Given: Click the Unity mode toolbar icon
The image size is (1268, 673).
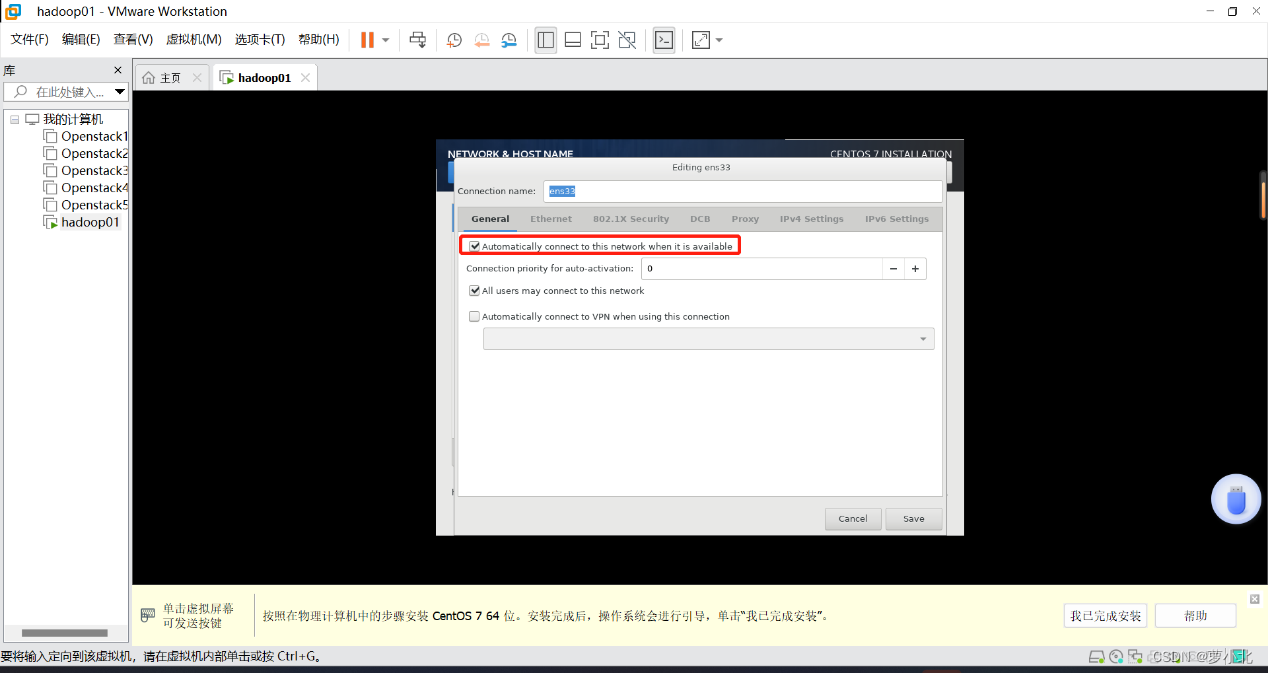Looking at the screenshot, I should (627, 40).
